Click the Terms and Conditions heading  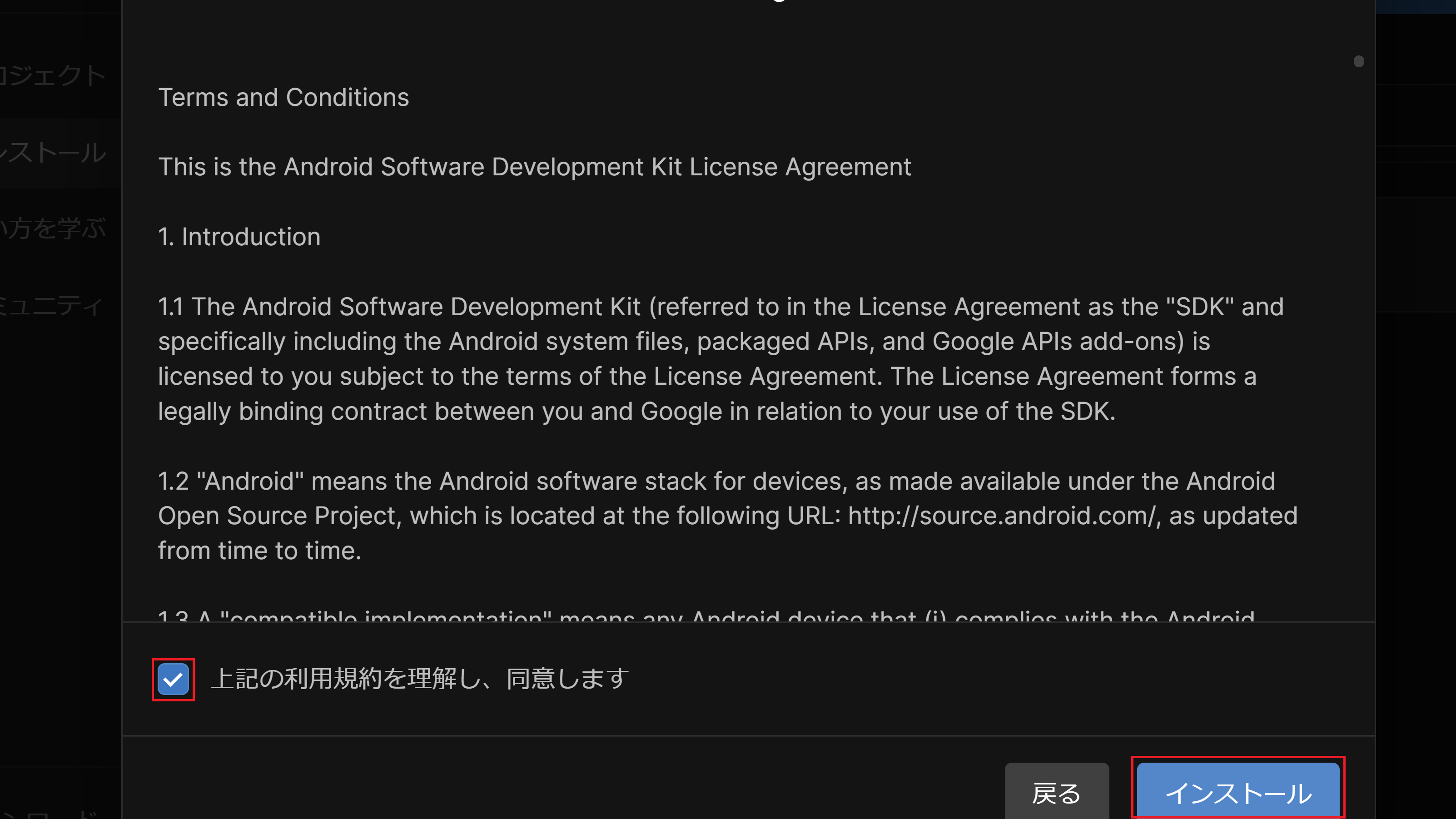283,97
